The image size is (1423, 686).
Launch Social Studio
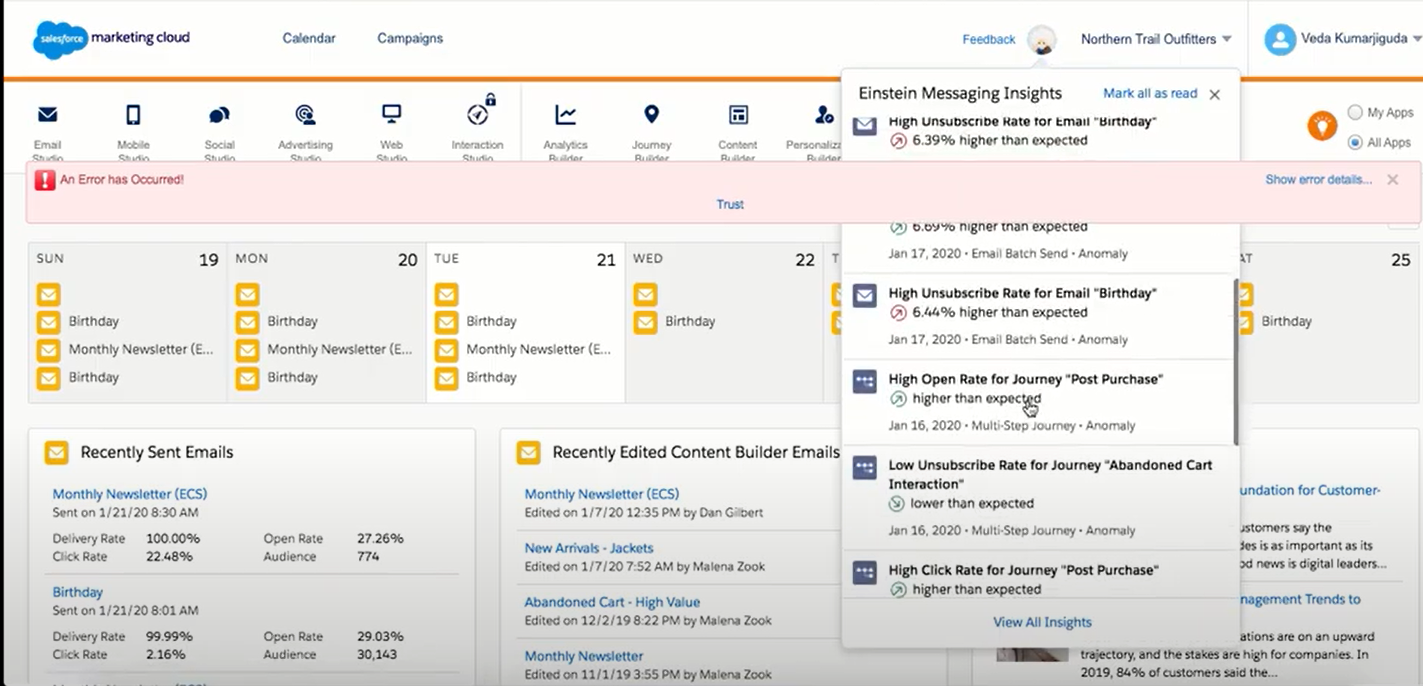[219, 124]
